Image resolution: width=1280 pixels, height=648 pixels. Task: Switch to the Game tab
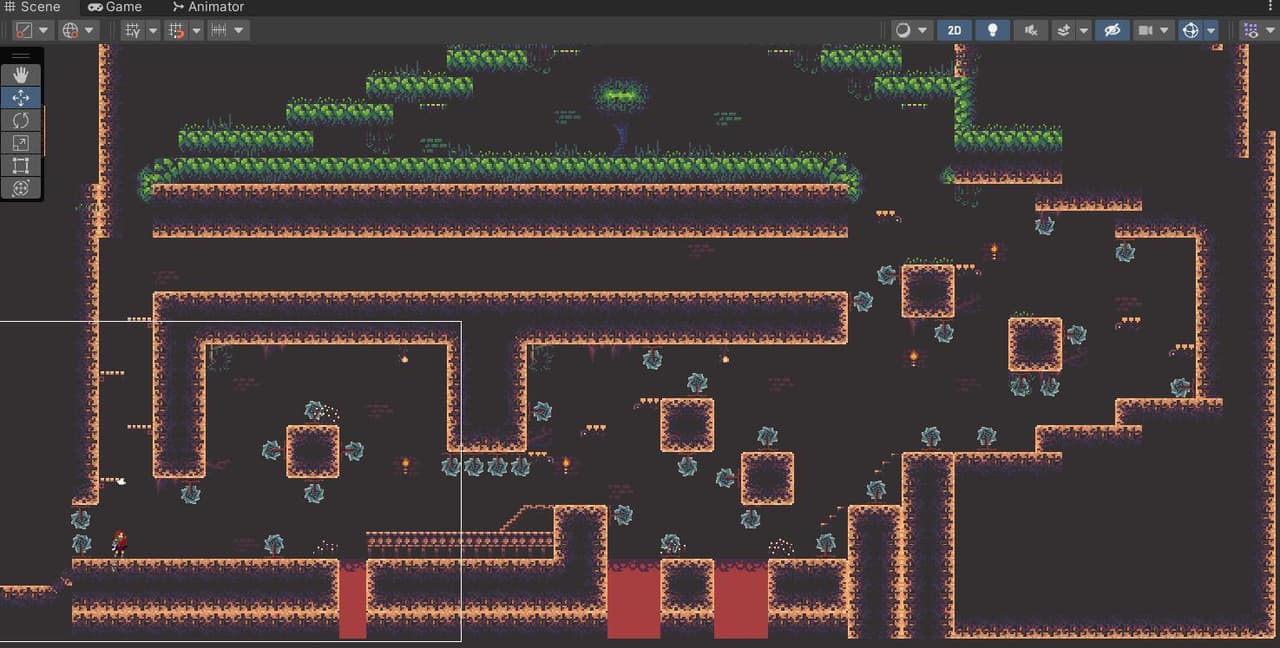(x=115, y=7)
